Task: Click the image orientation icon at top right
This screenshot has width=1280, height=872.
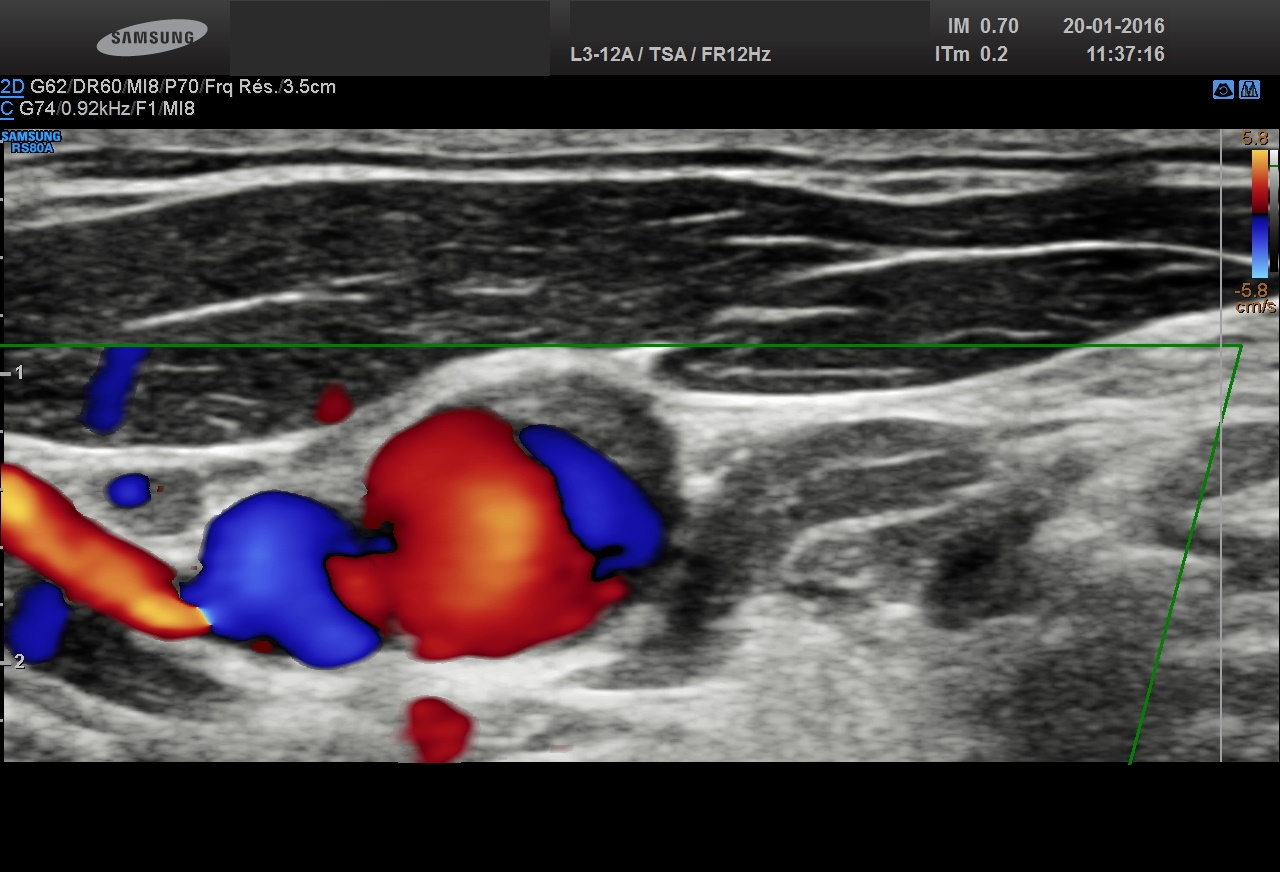Action: (x=1222, y=90)
